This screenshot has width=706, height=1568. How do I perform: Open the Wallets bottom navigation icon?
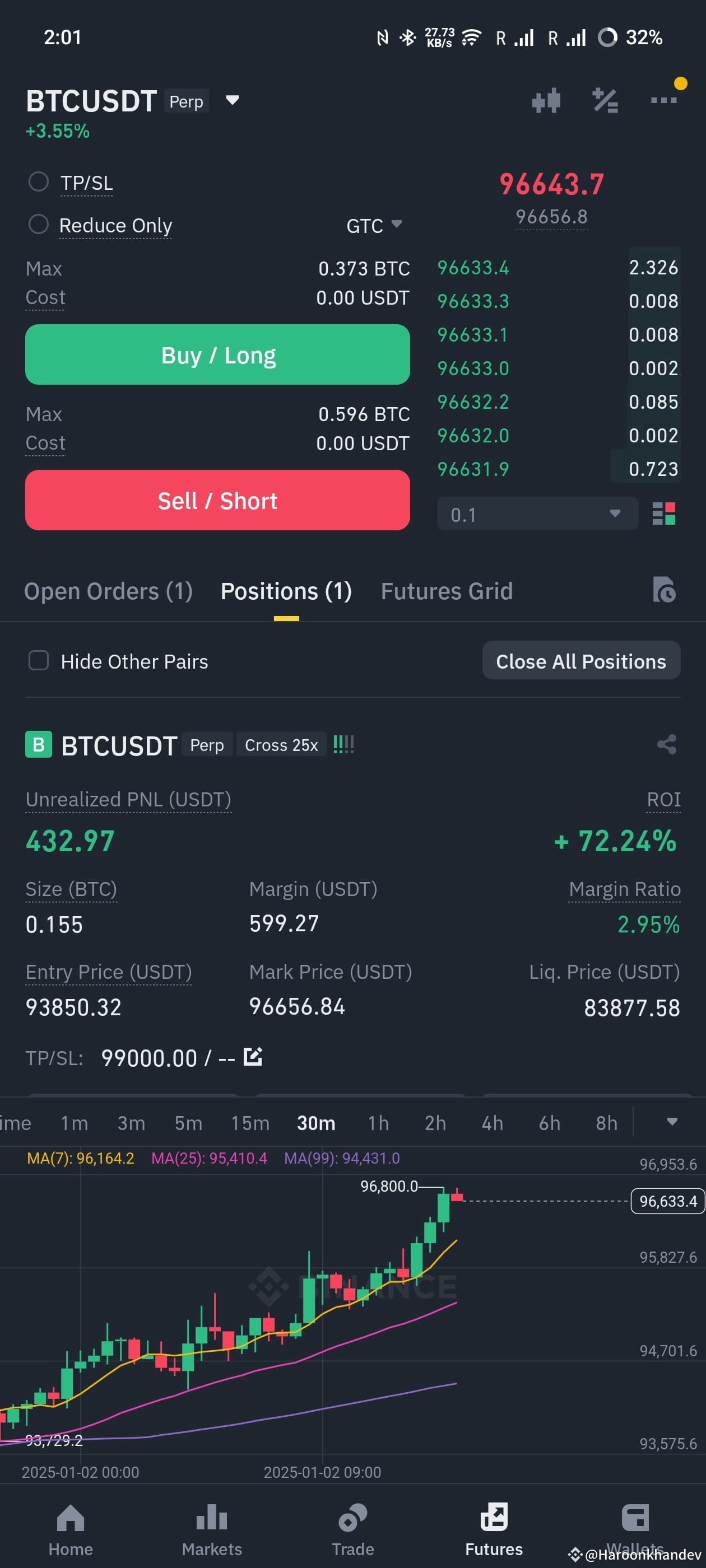(x=635, y=1517)
